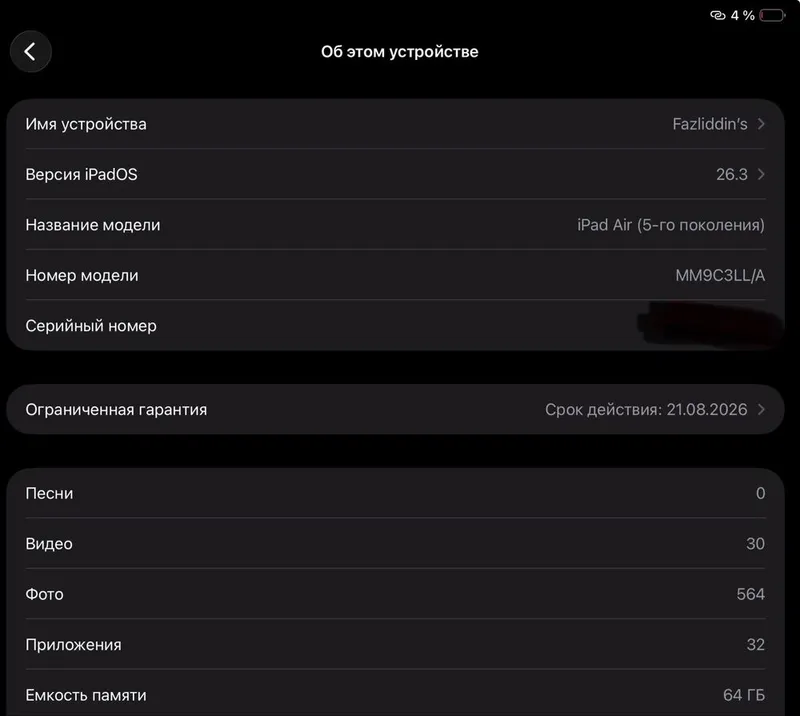This screenshot has height=716, width=800.
Task: Expand iPadOS version 26.3 chevron
Action: tap(761, 175)
